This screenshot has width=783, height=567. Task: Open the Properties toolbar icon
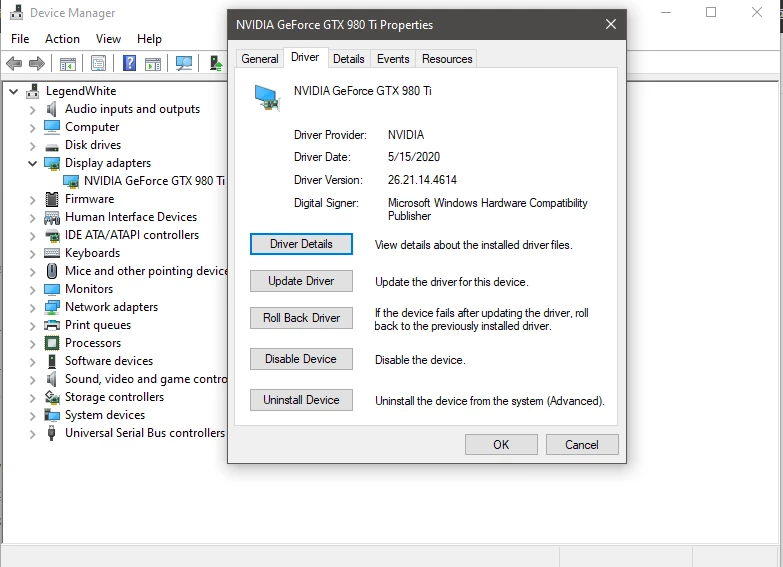tap(98, 63)
